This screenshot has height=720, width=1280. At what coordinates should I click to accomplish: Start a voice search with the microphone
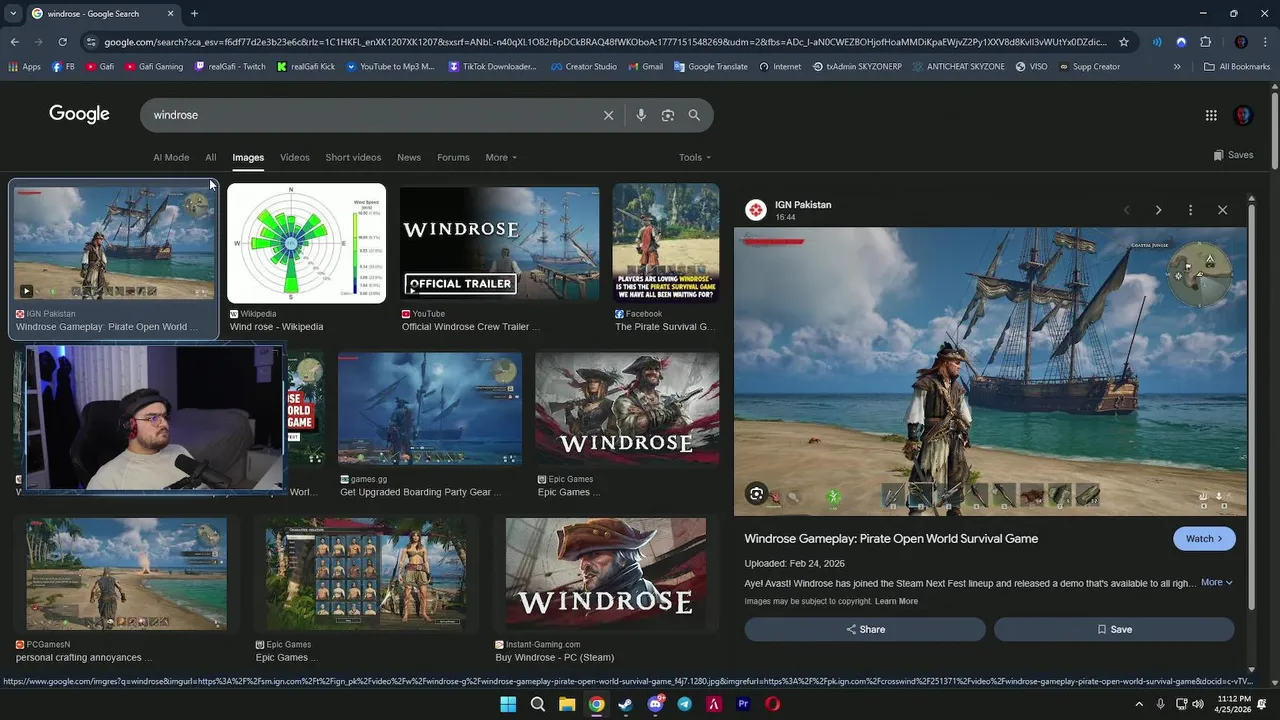click(641, 115)
